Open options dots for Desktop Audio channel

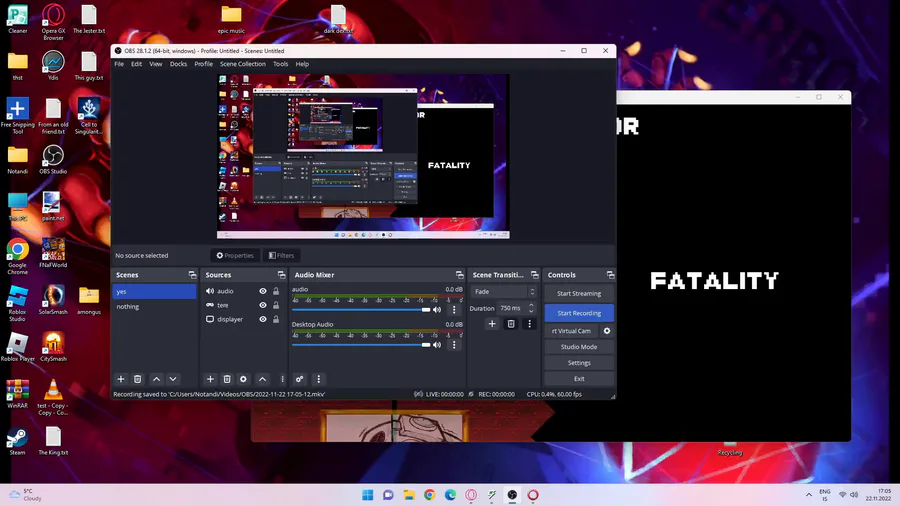pyautogui.click(x=454, y=345)
